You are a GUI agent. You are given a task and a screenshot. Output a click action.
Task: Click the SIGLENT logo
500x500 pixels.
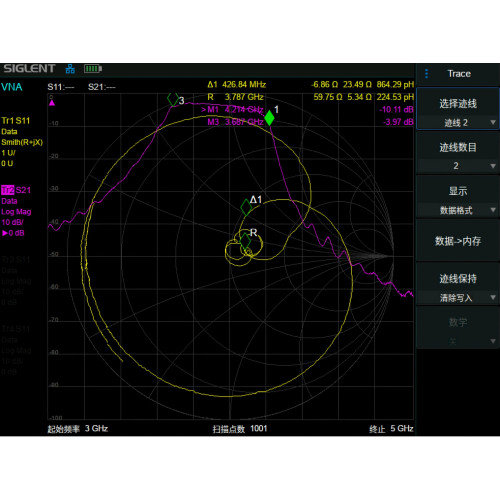pyautogui.click(x=29, y=69)
